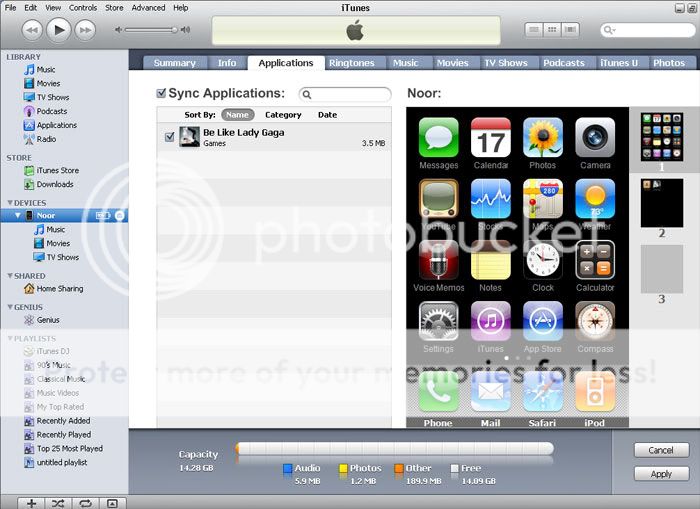This screenshot has height=509, width=700.
Task: Collapse the Playlists section
Action: pos(9,338)
